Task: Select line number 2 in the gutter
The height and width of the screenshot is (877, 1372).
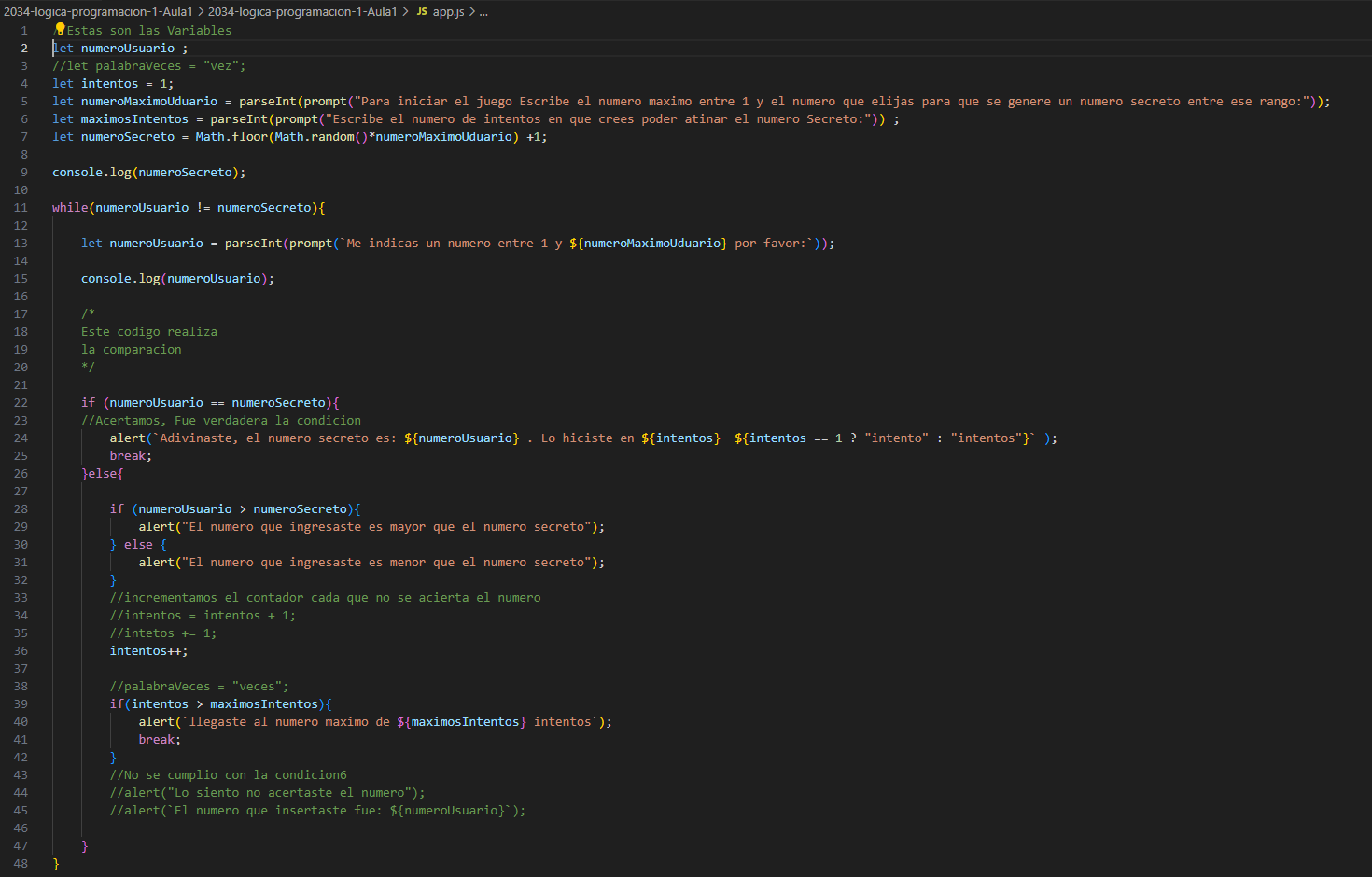Action: 24,48
